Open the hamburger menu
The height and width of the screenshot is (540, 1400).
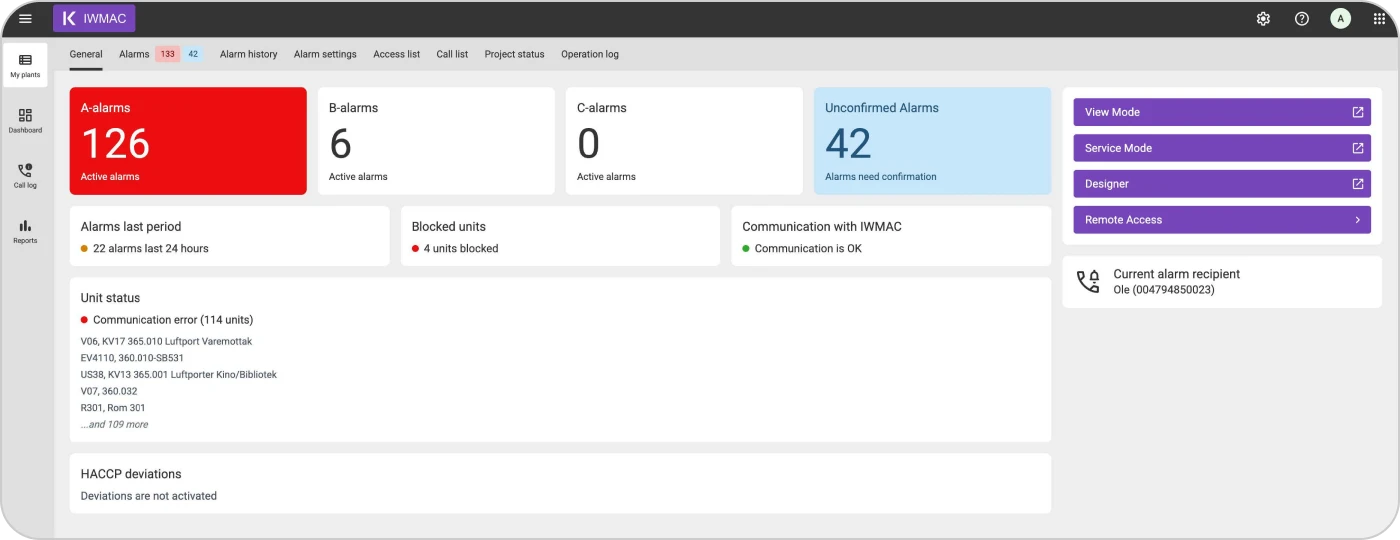click(25, 19)
